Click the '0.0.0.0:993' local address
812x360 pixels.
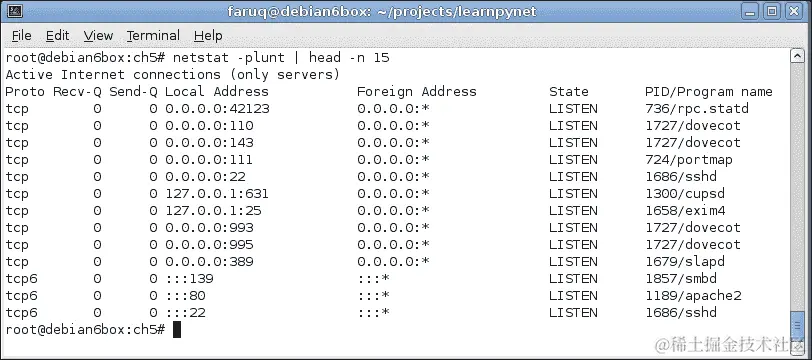[x=209, y=228]
